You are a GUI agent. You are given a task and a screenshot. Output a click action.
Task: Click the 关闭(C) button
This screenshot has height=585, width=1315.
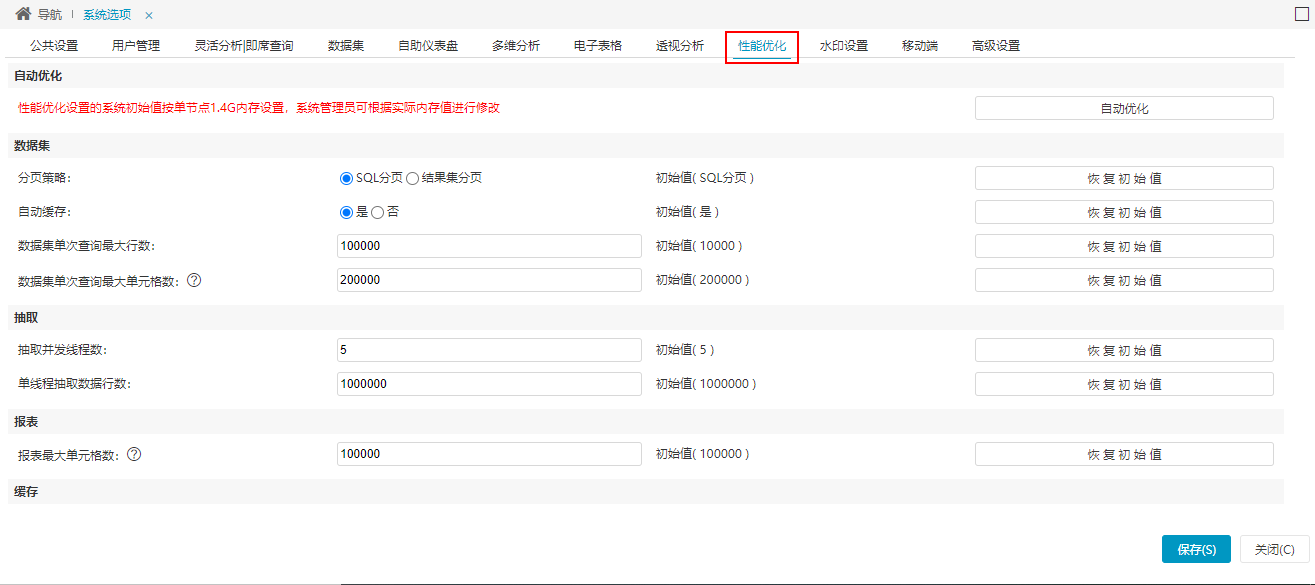1274,549
